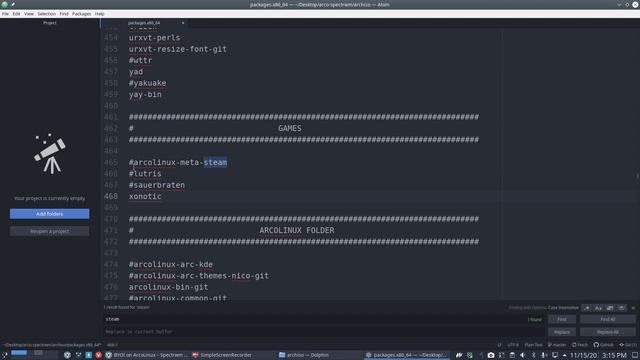
Task: Click the cursor position indicator 468:1
Action: [112, 345]
